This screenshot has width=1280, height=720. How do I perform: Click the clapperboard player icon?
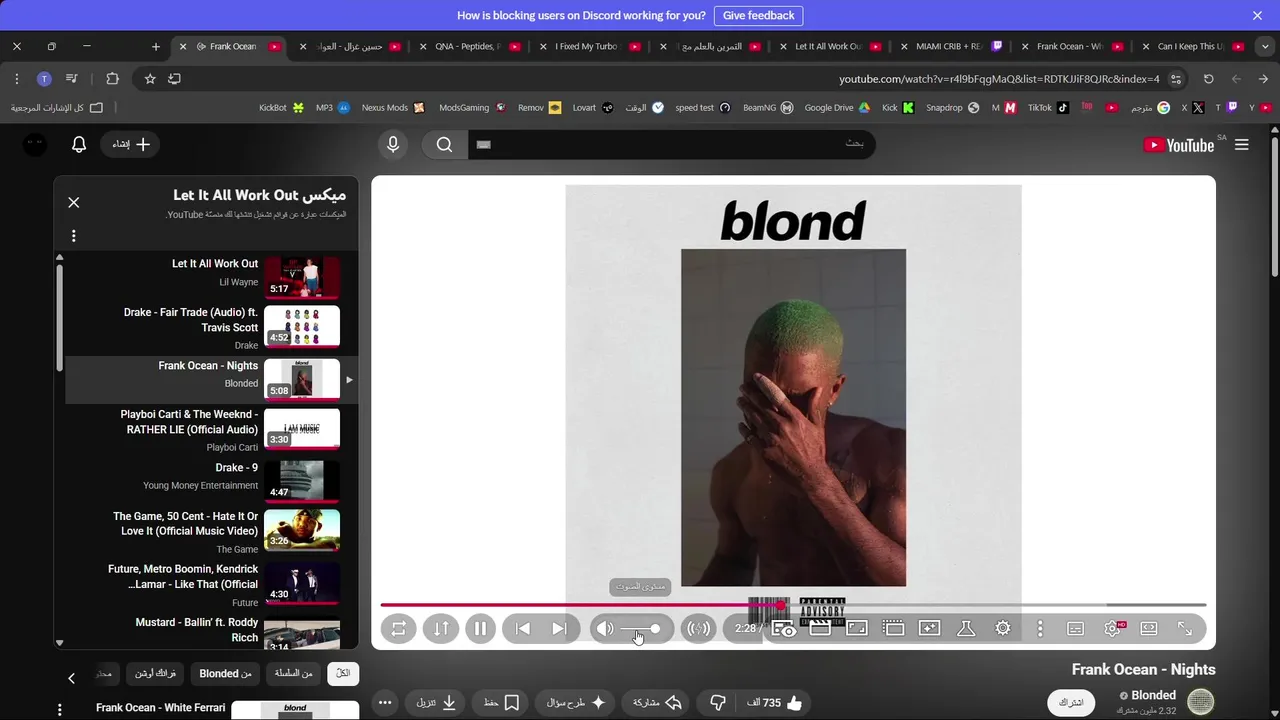click(x=820, y=629)
